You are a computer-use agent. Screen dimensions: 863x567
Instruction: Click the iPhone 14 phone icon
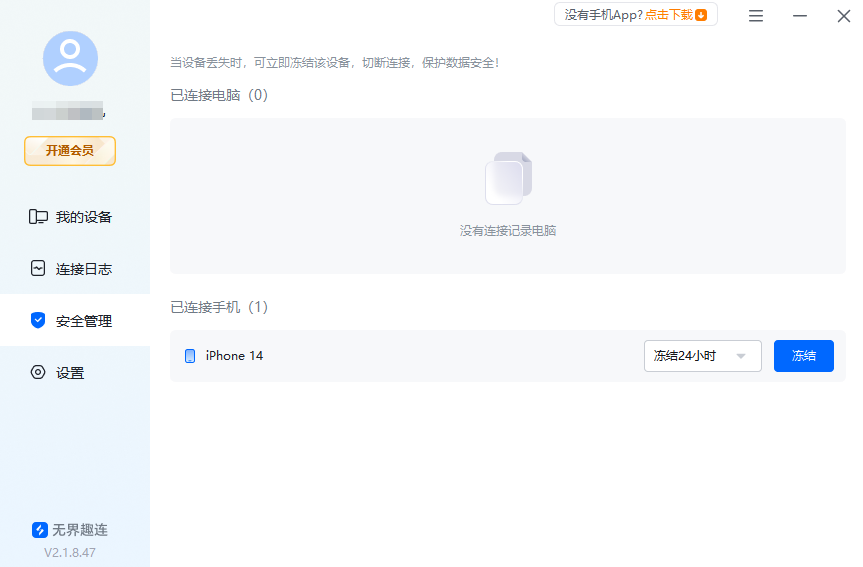(x=190, y=356)
